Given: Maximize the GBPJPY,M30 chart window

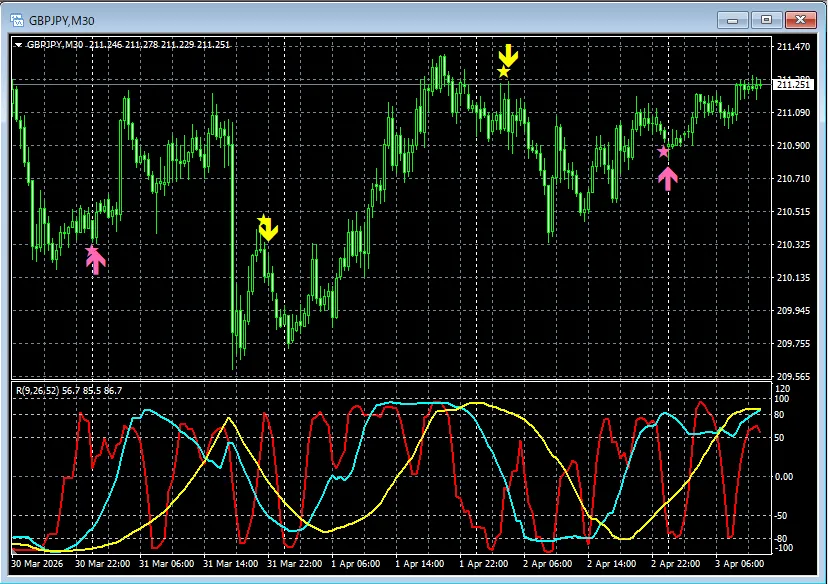Looking at the screenshot, I should 766,21.
